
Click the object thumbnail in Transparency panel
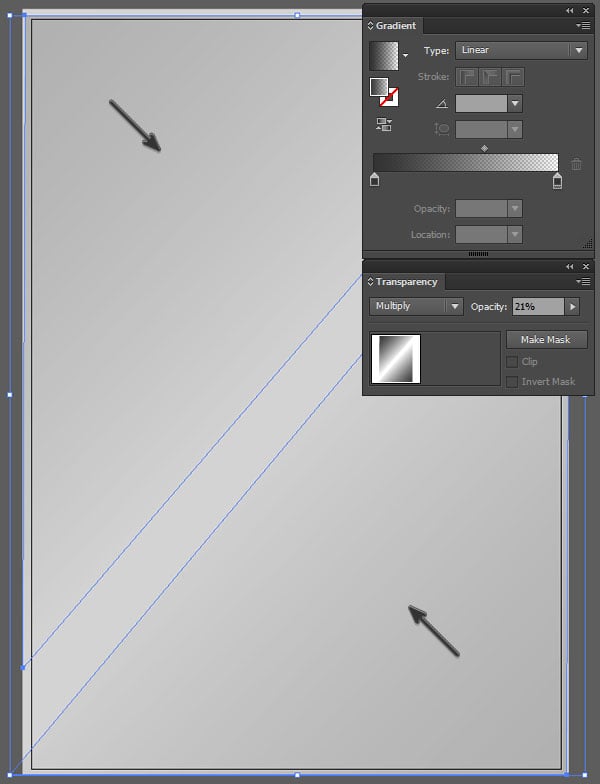pos(396,359)
